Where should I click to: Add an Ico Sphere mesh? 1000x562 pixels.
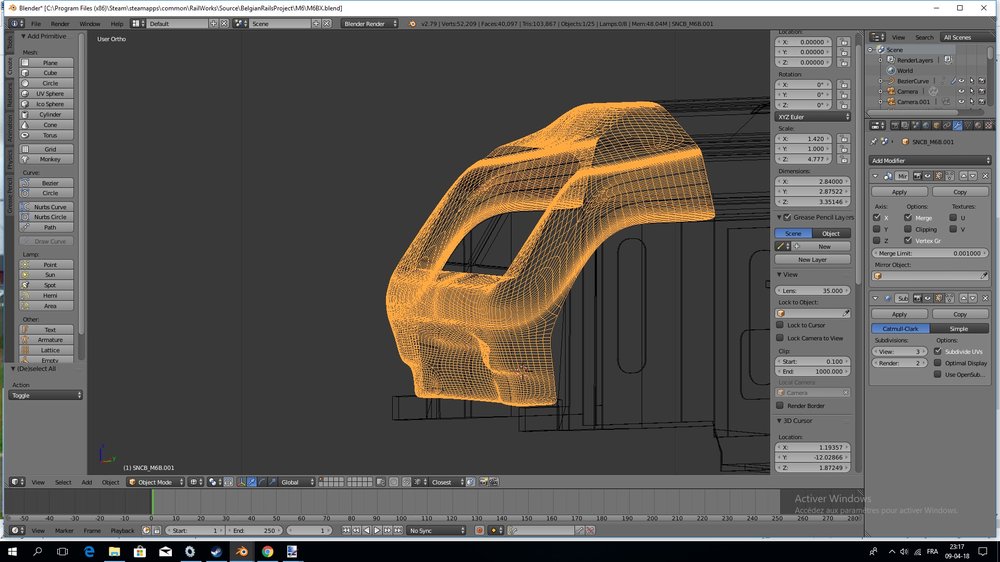(46, 104)
